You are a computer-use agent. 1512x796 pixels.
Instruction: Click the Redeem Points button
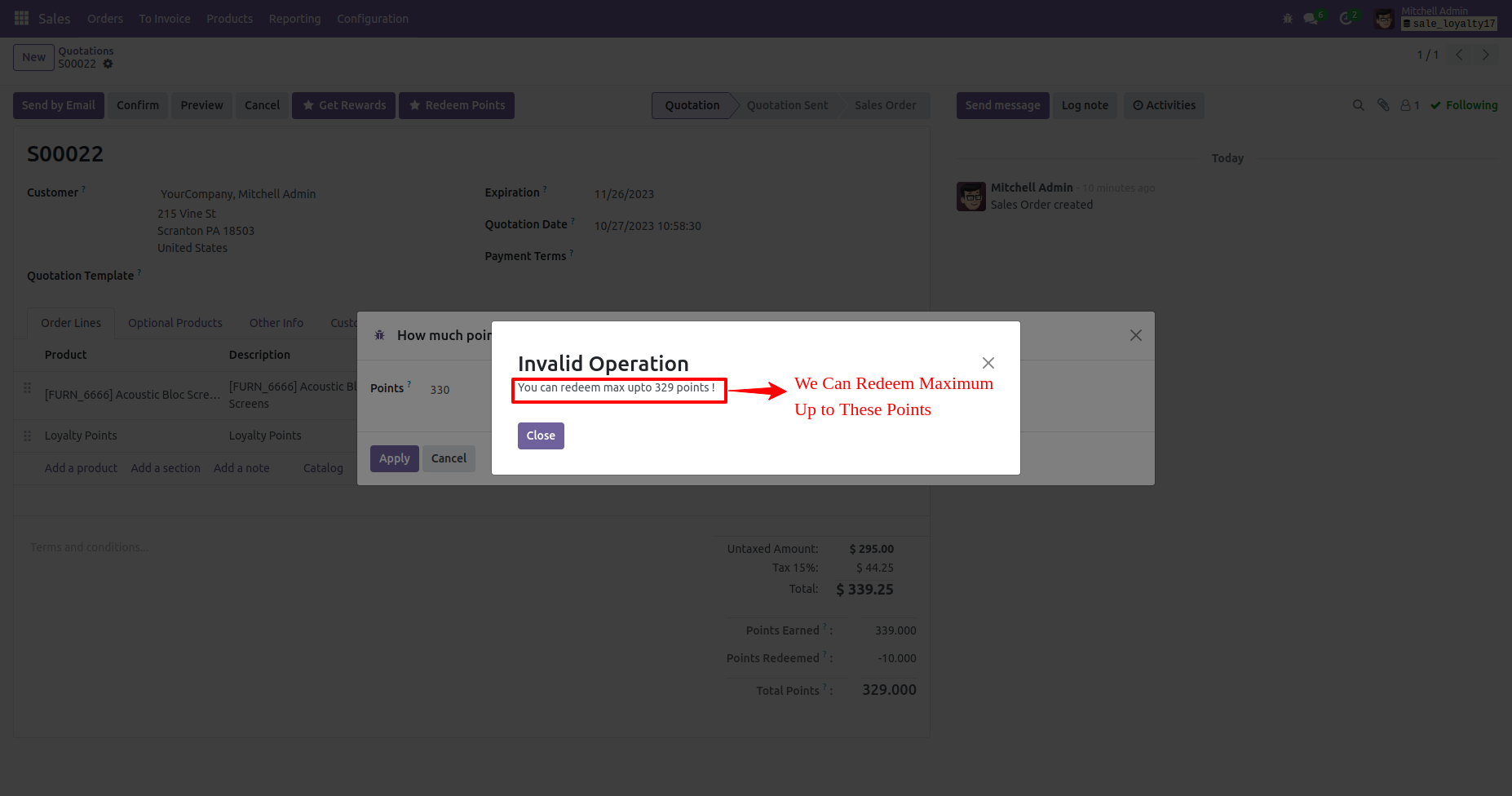457,105
